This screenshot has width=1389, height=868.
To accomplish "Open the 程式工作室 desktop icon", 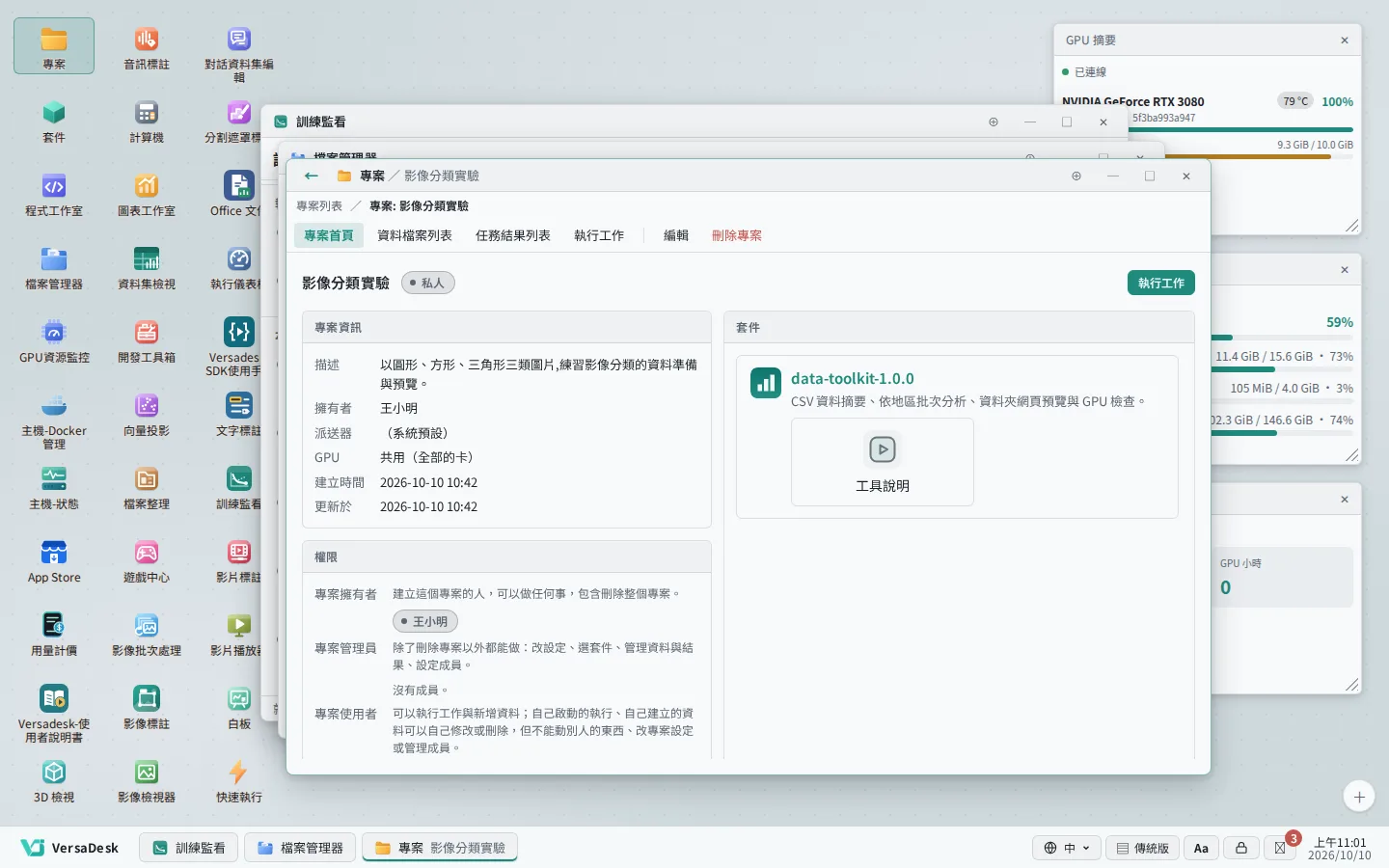I will [54, 193].
